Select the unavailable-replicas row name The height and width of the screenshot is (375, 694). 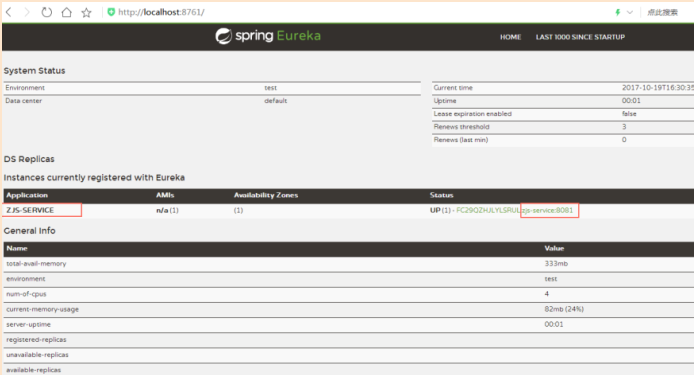(x=37, y=355)
